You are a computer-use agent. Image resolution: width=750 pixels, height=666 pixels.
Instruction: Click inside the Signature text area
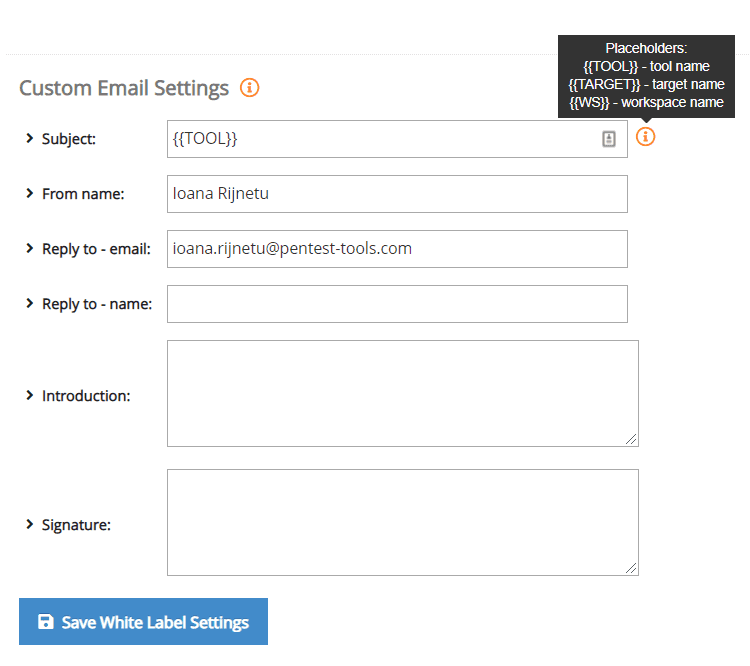click(402, 522)
